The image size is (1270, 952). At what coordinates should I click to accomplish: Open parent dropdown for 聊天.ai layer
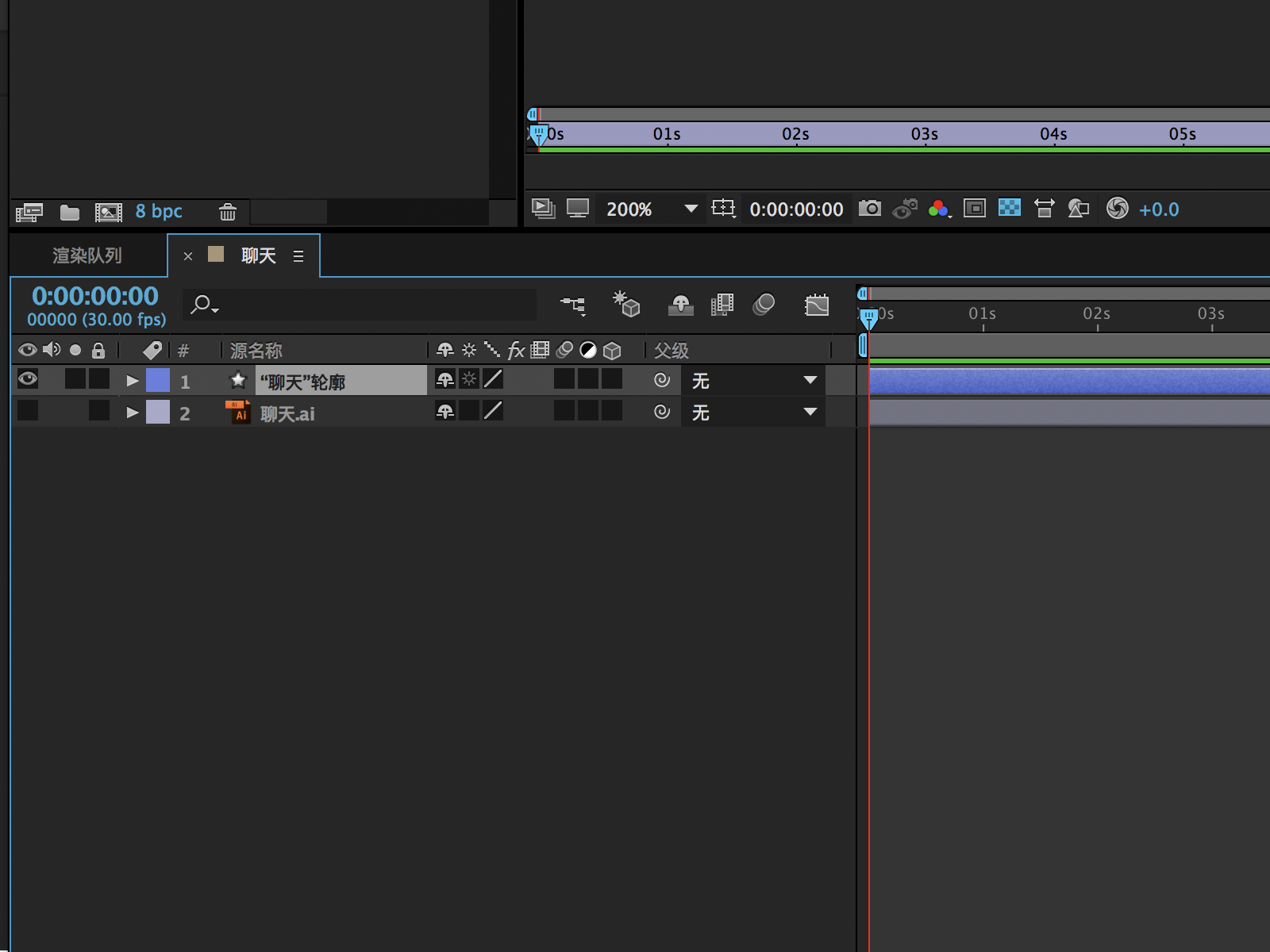tap(753, 412)
